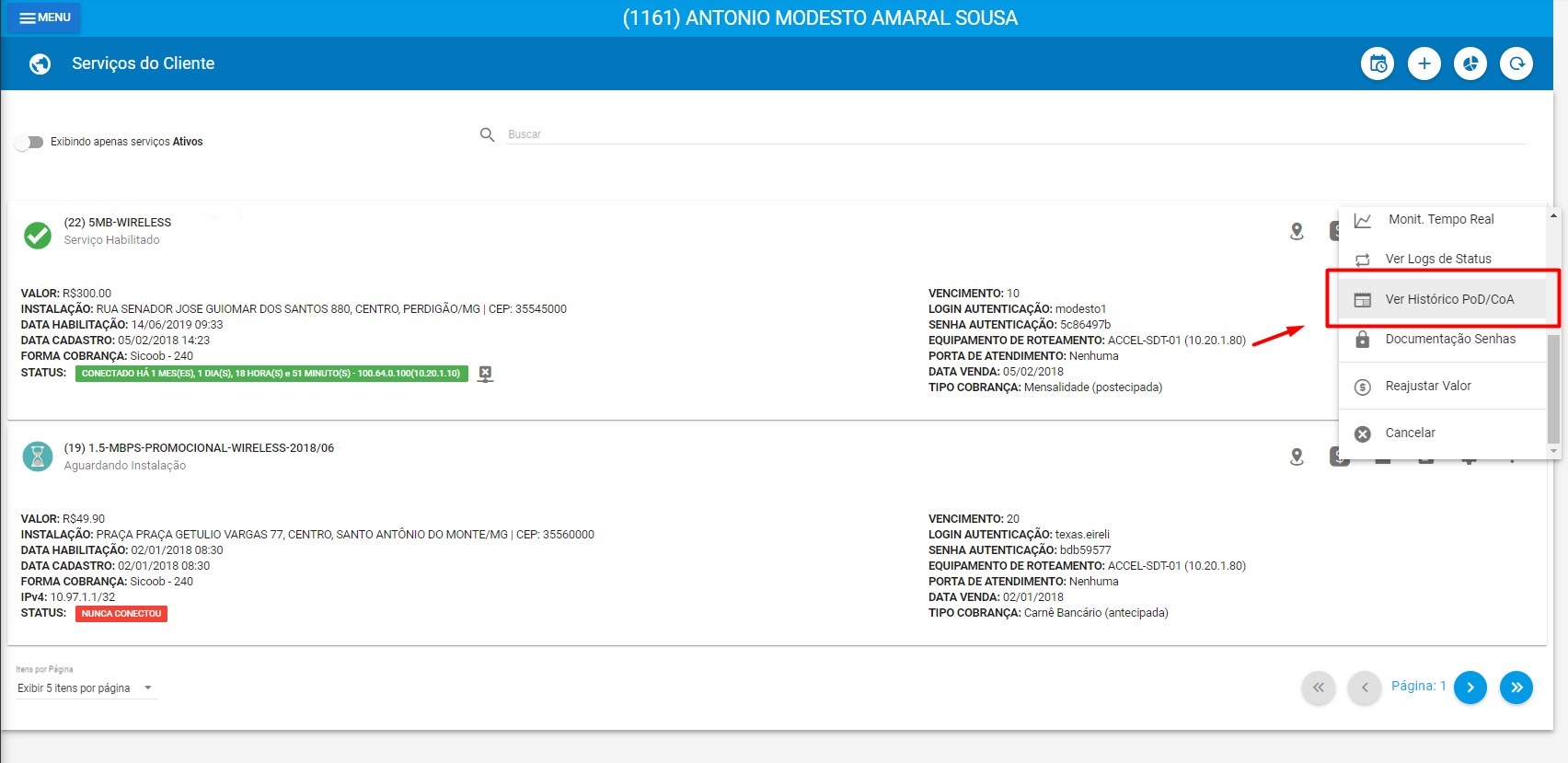
Task: Refresh the client services list
Action: tap(1516, 64)
